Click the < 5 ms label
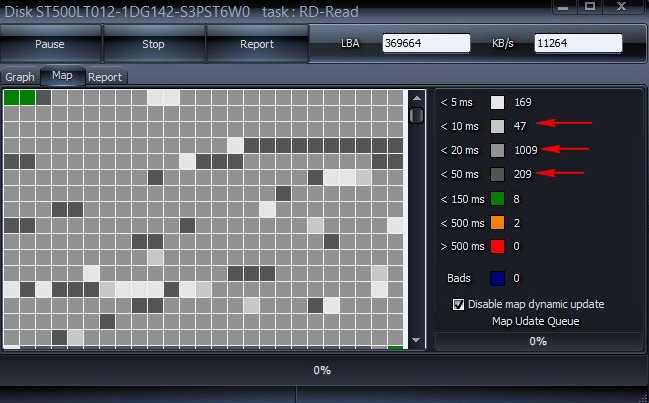 pos(457,102)
